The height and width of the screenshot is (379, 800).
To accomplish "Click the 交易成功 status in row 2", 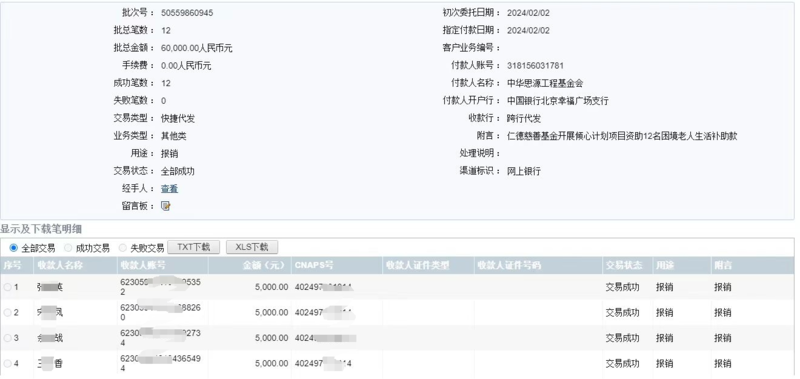I will point(622,313).
